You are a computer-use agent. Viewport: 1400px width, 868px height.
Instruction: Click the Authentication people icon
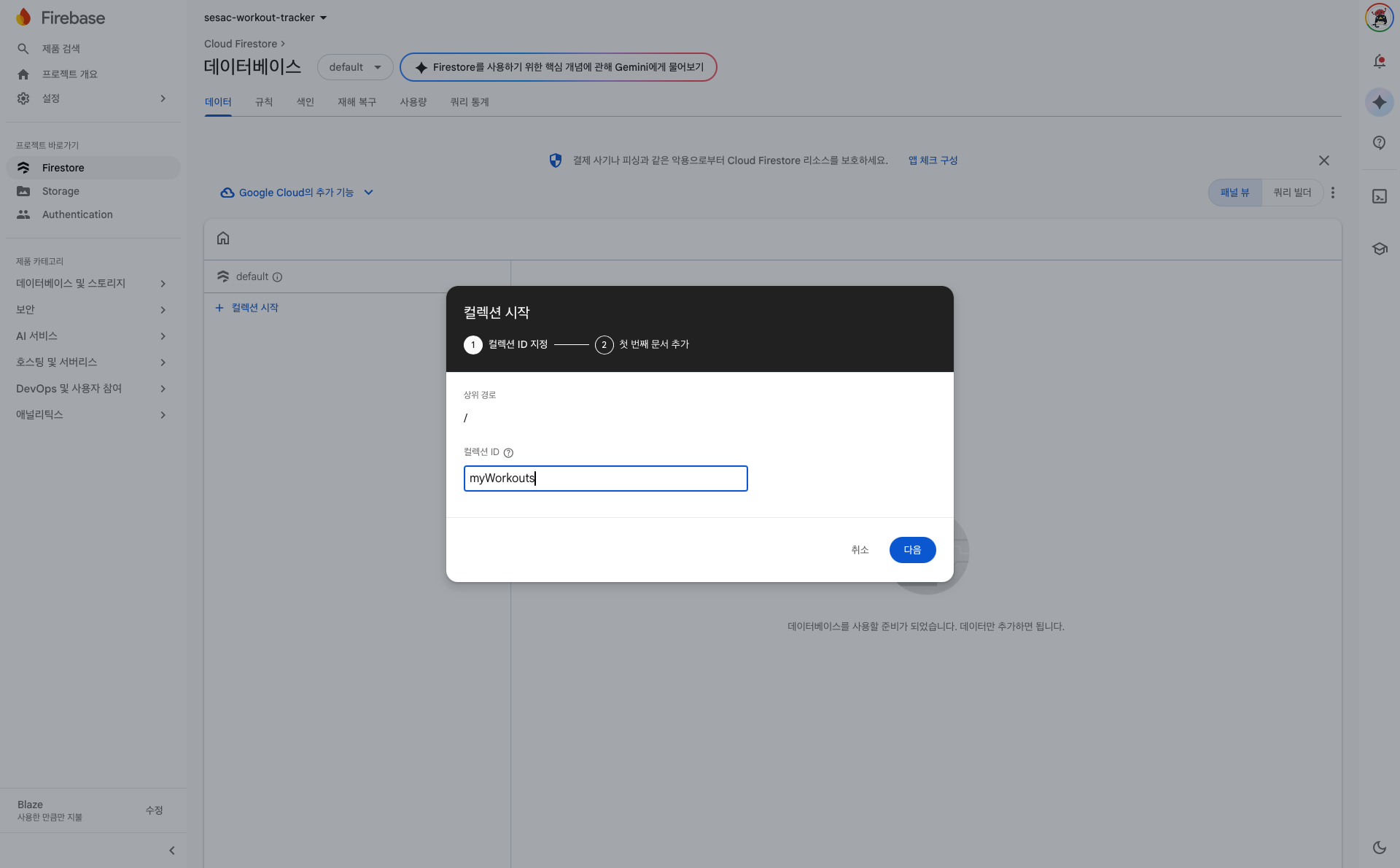click(x=23, y=214)
